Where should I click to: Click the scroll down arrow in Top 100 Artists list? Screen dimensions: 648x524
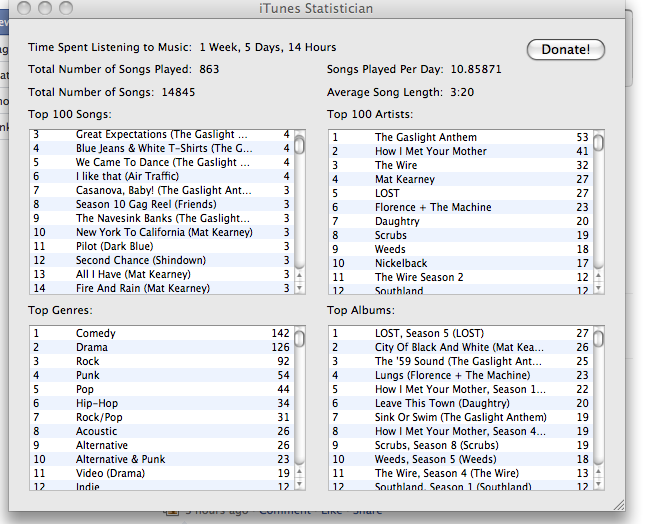[598, 288]
